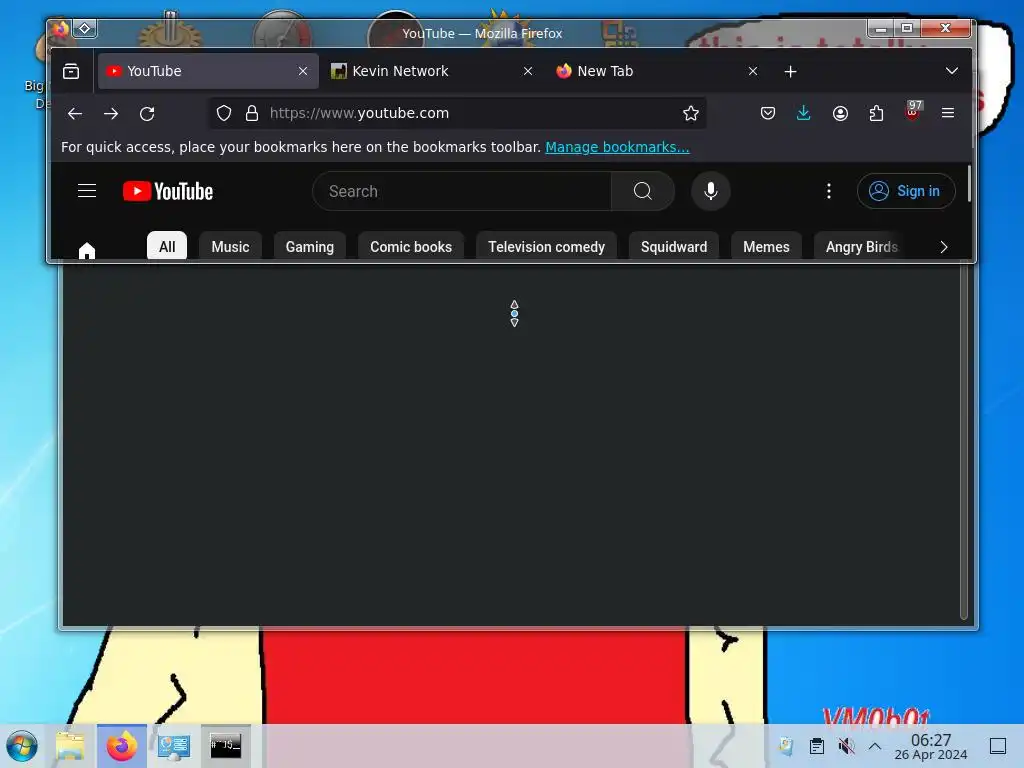1024x768 pixels.
Task: Open Manage bookmarks link
Action: tap(617, 147)
